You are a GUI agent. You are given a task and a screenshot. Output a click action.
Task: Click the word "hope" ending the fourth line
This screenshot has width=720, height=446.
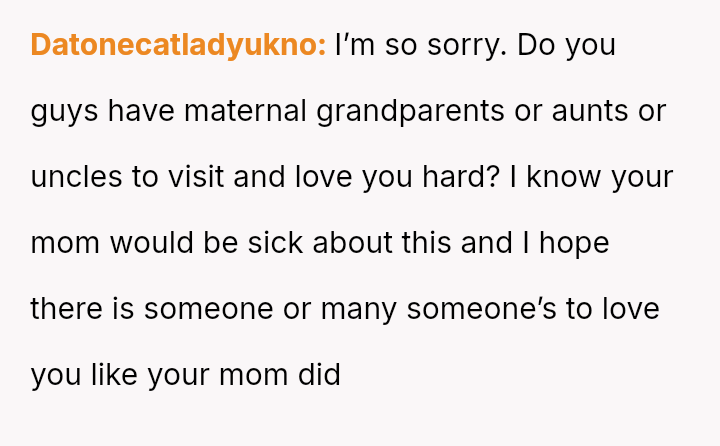[x=574, y=244]
